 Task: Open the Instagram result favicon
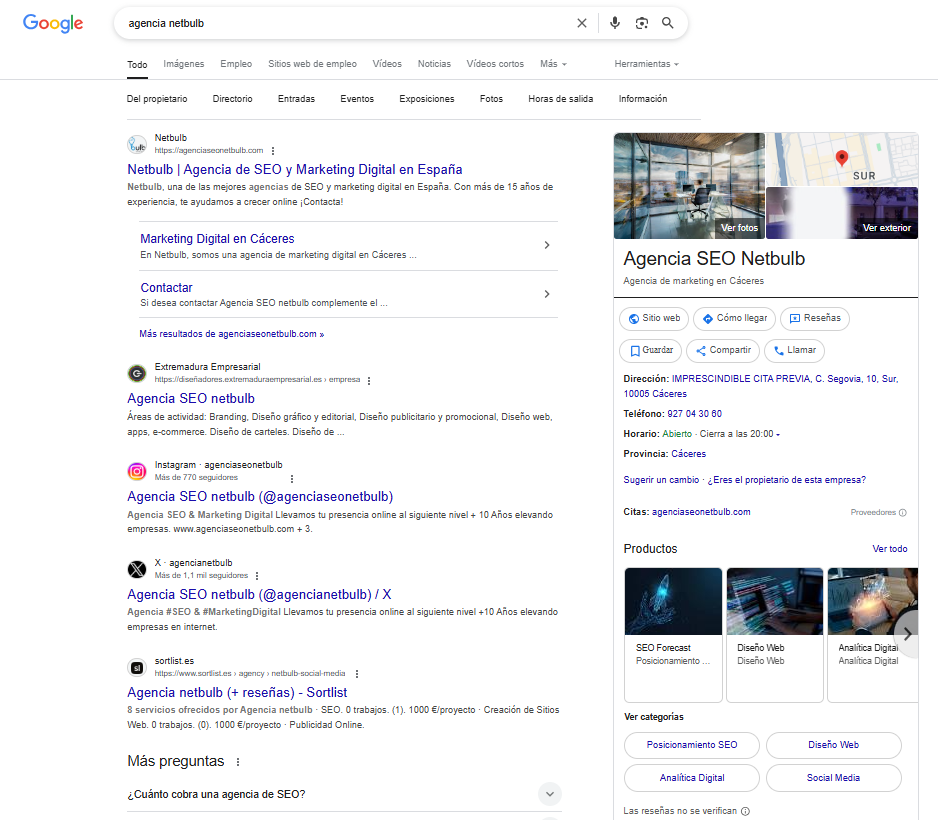(x=137, y=470)
